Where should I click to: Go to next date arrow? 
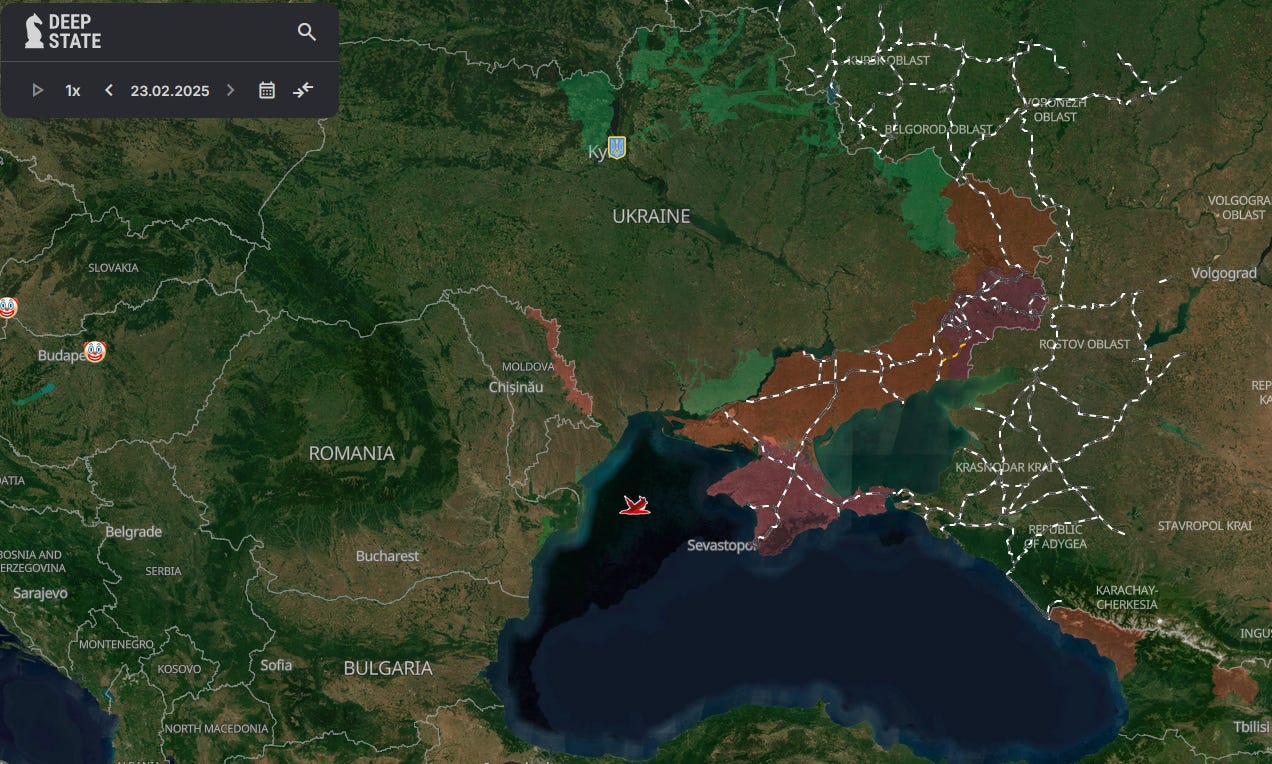pos(231,90)
